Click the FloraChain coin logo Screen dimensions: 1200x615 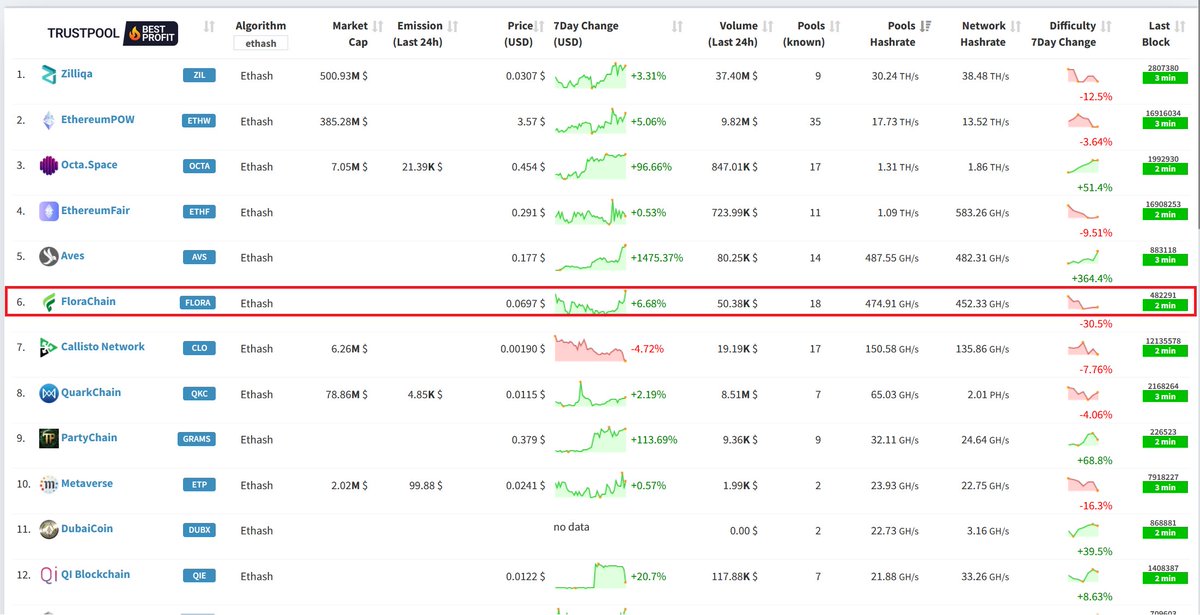click(49, 302)
